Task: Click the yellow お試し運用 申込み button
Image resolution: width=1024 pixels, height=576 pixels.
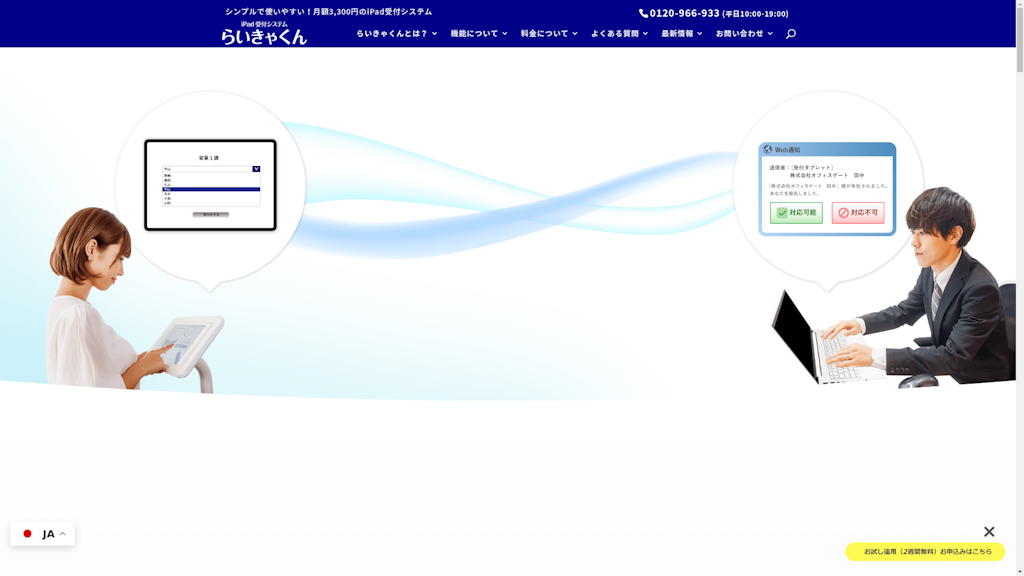Action: (925, 551)
